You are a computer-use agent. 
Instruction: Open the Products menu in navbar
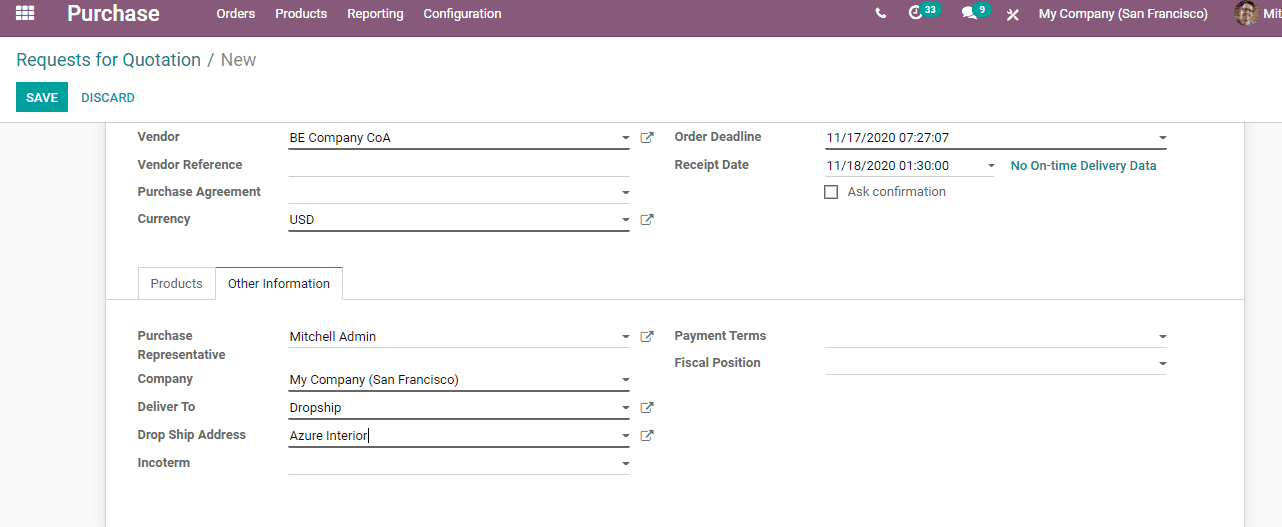pos(301,14)
